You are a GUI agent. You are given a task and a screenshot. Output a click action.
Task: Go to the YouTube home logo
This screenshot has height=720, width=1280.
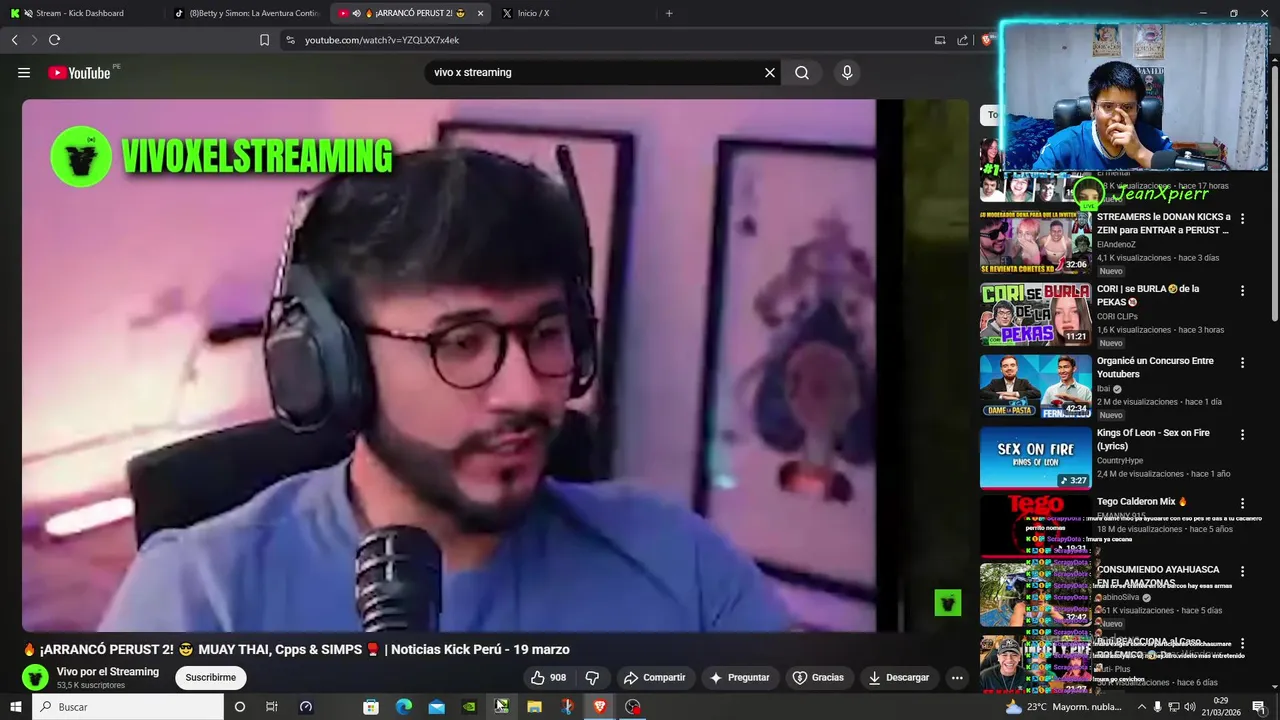point(79,72)
